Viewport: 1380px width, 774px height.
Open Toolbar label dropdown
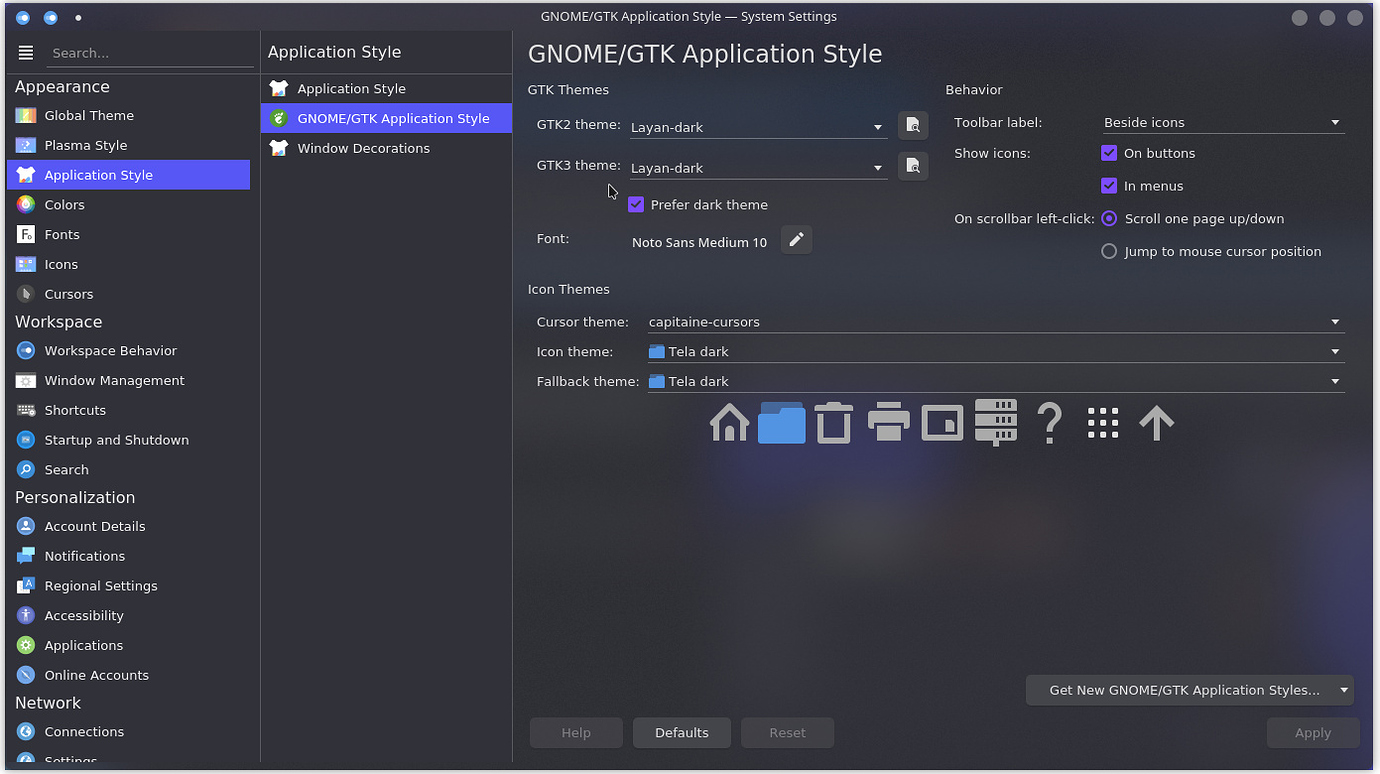click(x=1222, y=123)
